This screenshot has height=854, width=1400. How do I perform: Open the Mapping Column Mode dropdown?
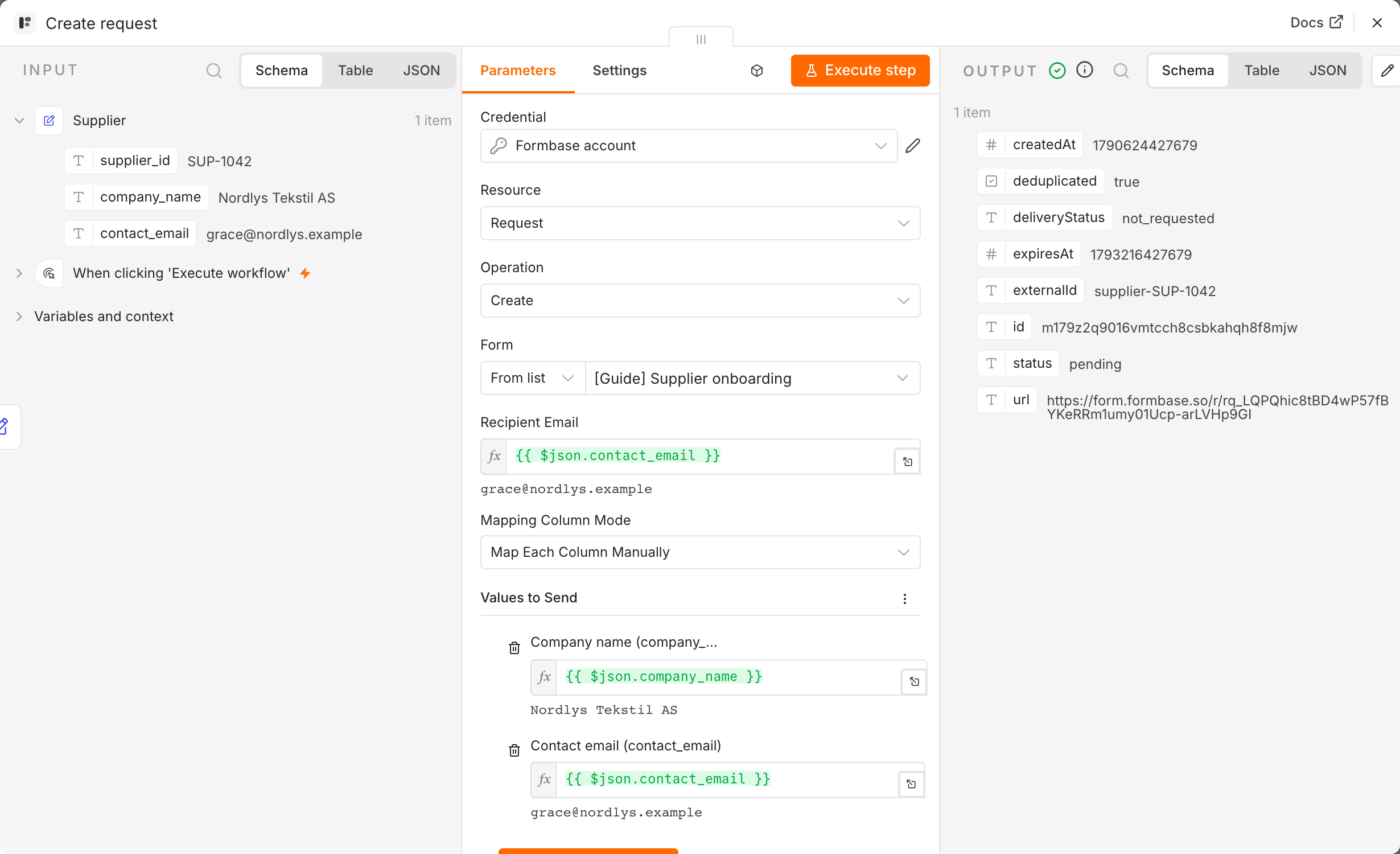pos(701,552)
